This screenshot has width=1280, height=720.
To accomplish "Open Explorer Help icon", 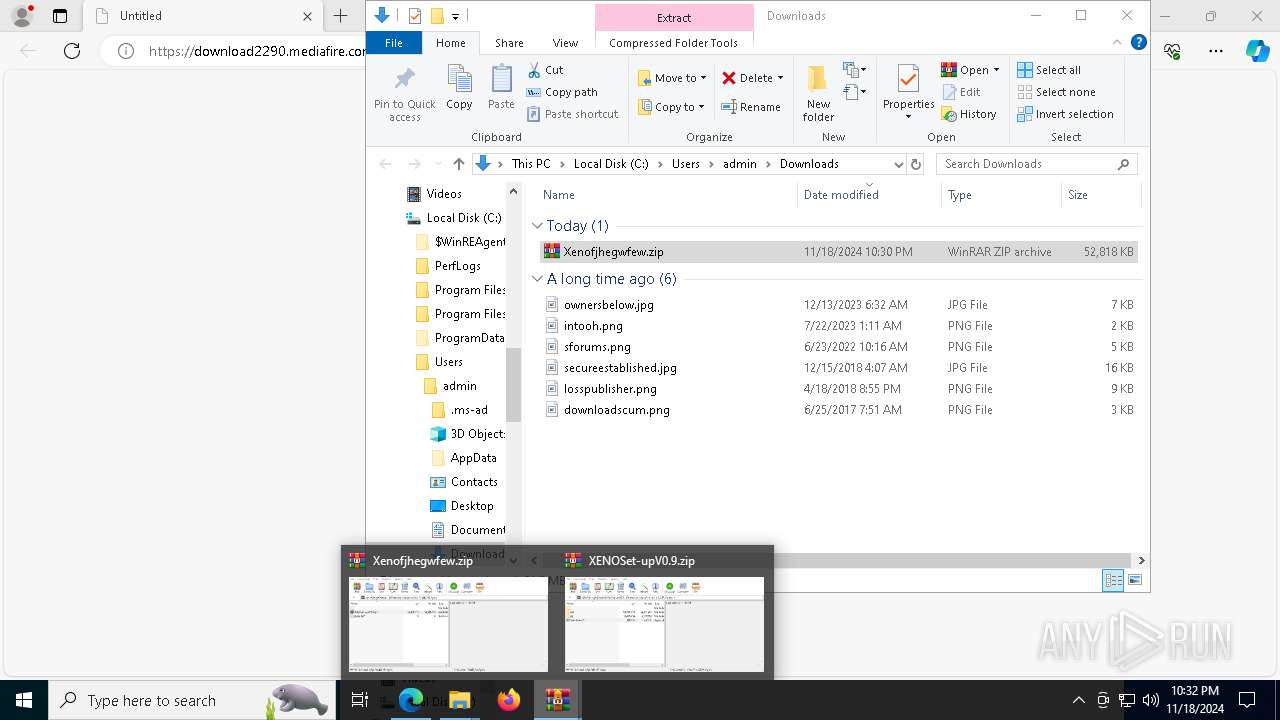I will (1138, 43).
